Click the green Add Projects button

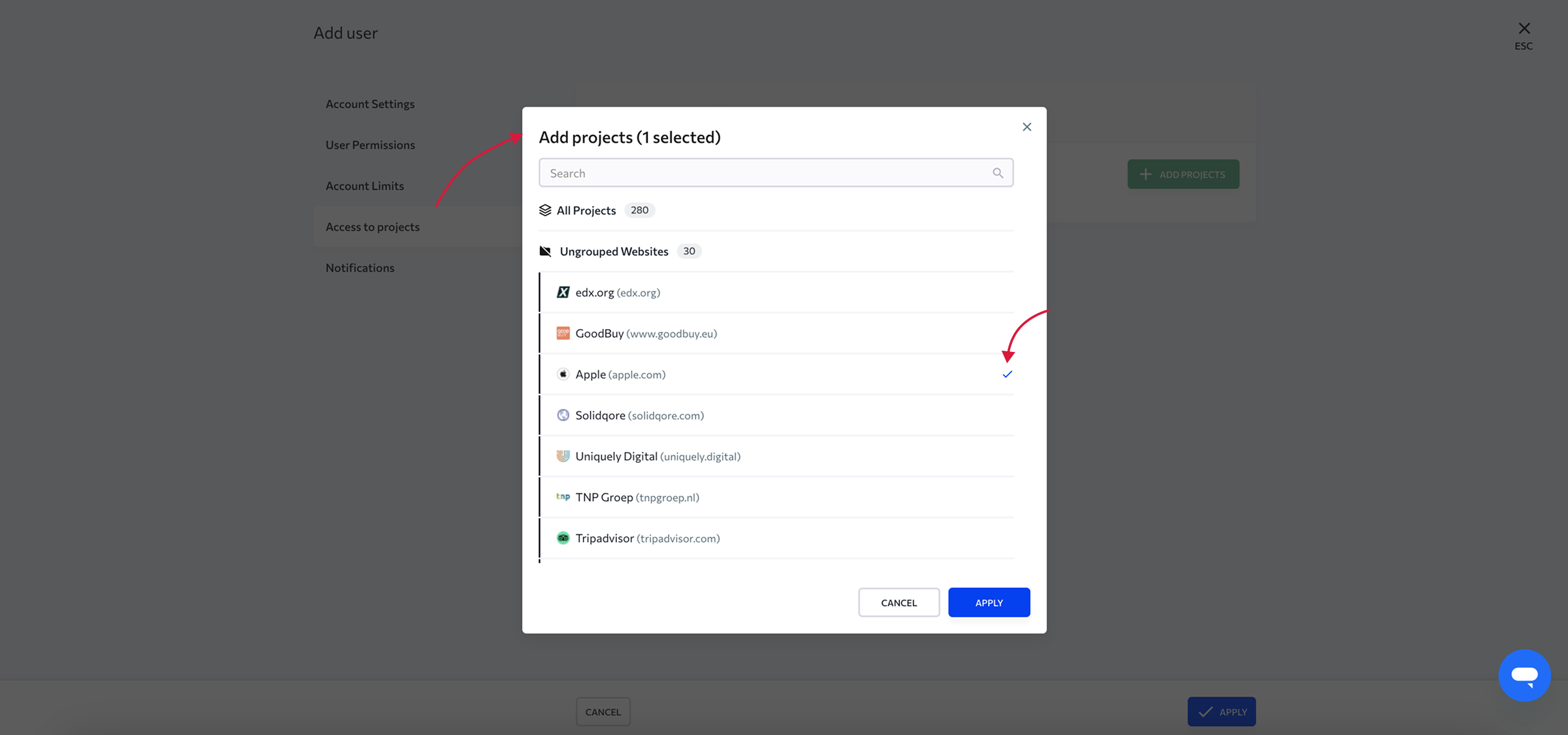click(1182, 174)
